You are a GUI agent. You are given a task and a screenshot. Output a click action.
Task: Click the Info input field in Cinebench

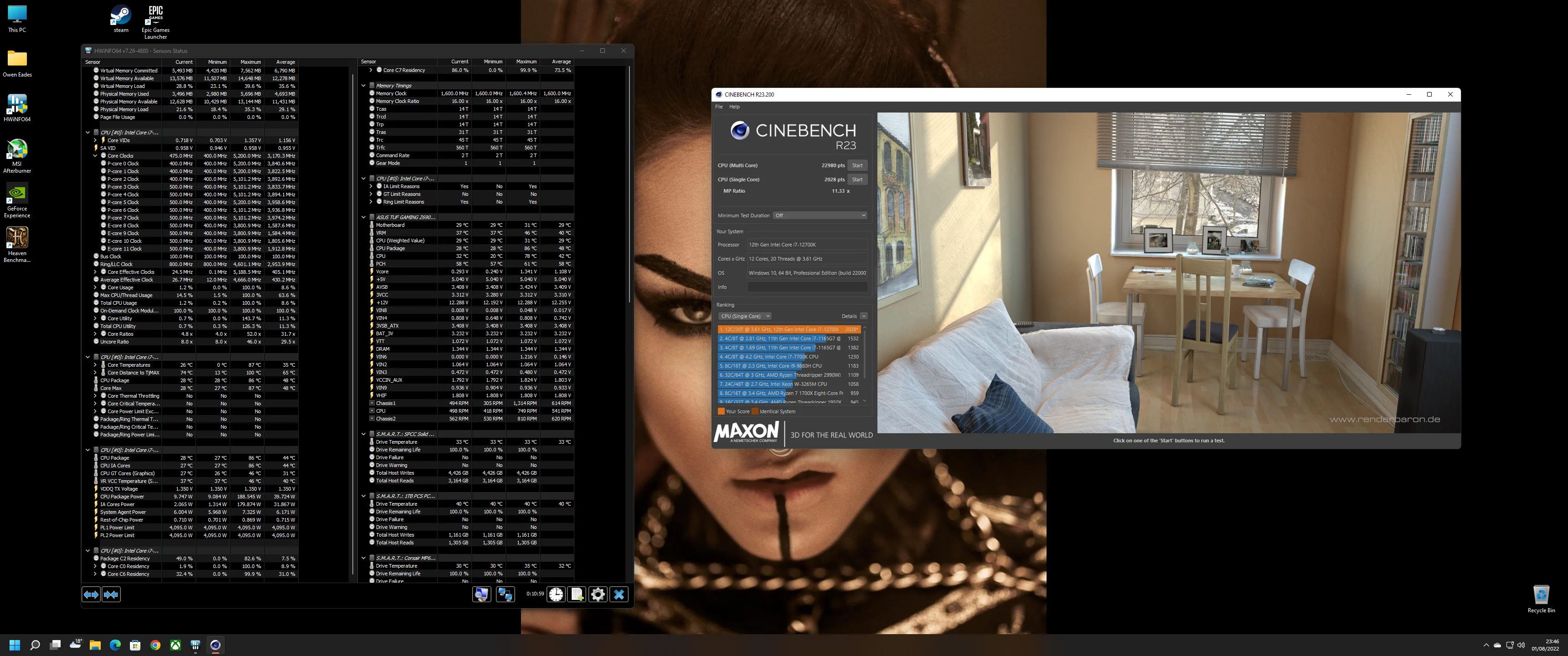(x=807, y=287)
